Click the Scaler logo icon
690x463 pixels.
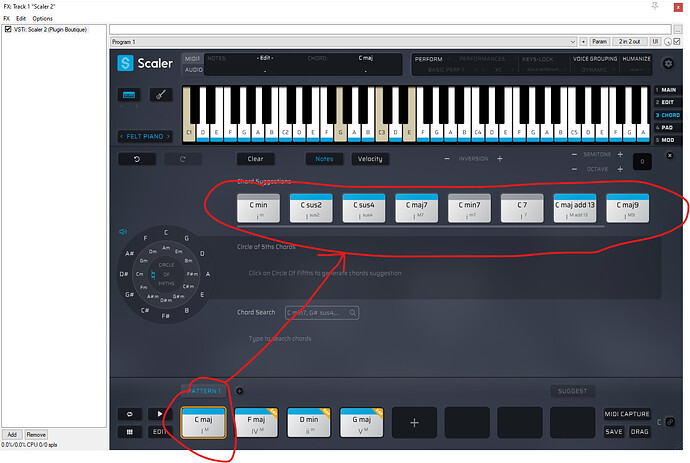[125, 63]
